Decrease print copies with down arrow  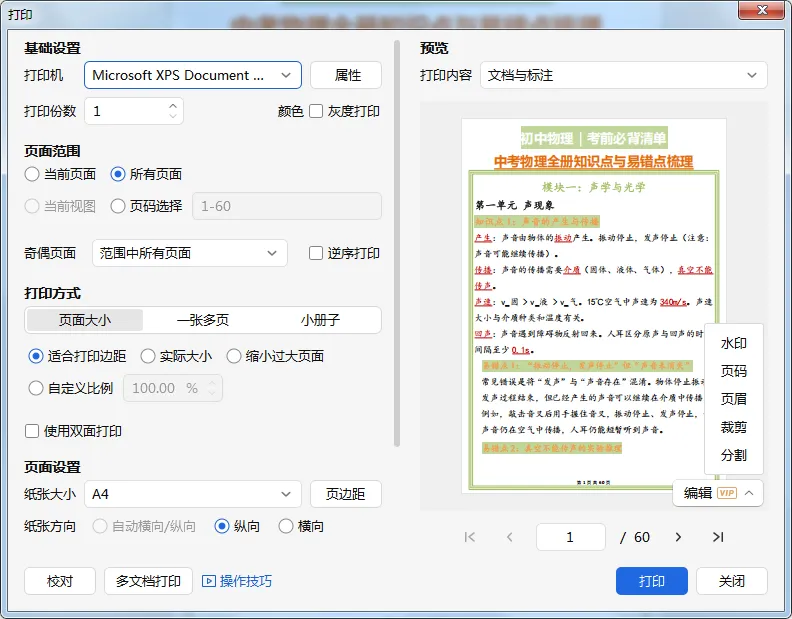pyautogui.click(x=173, y=116)
